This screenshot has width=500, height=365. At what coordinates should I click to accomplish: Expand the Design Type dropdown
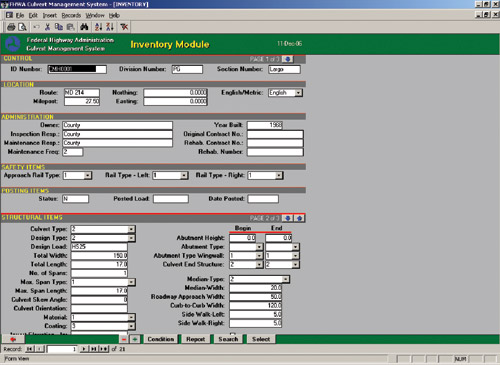pos(131,238)
